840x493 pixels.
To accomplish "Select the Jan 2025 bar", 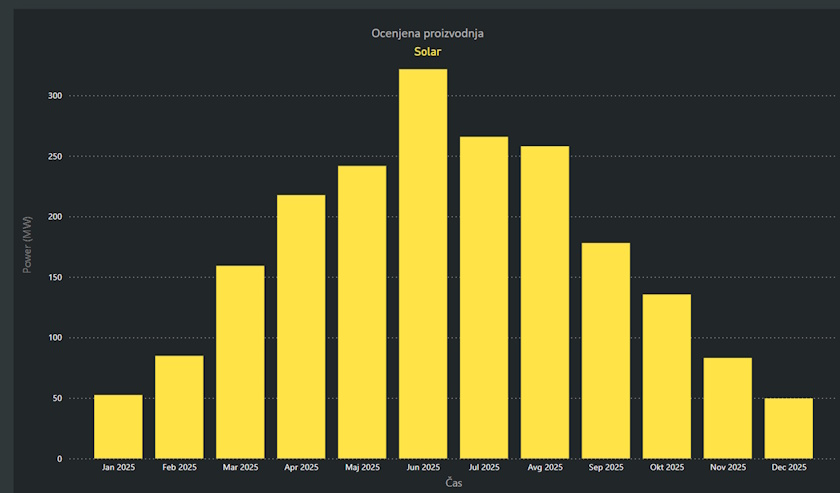I will tap(118, 427).
